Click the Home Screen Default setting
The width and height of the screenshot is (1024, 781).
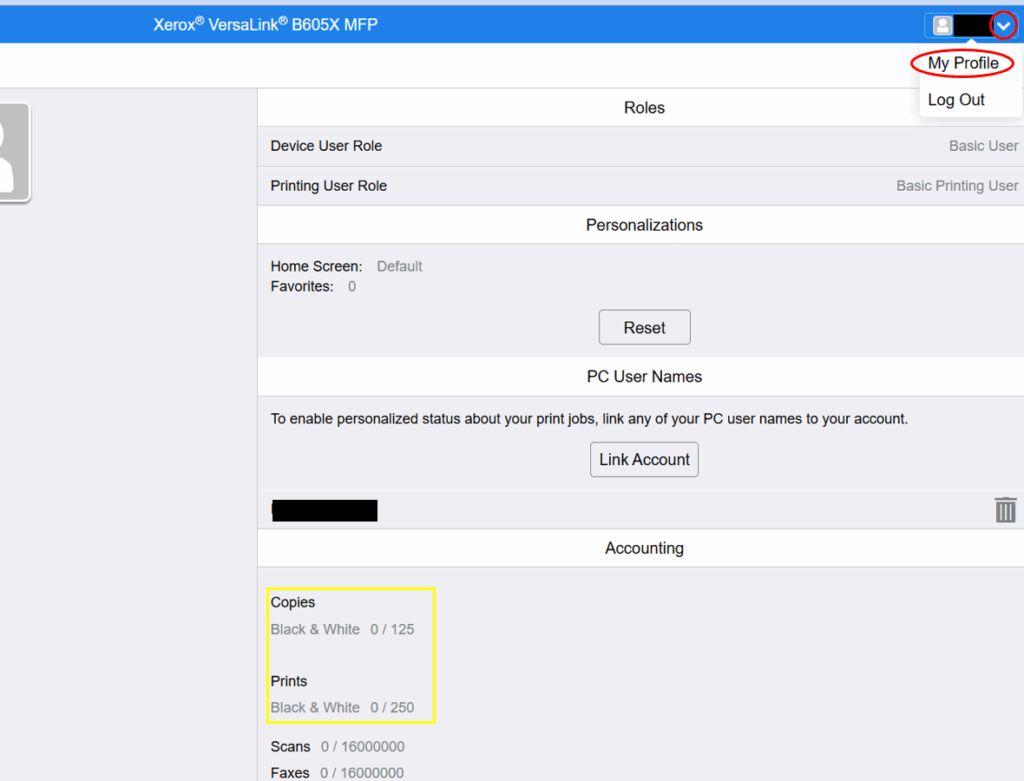point(399,267)
